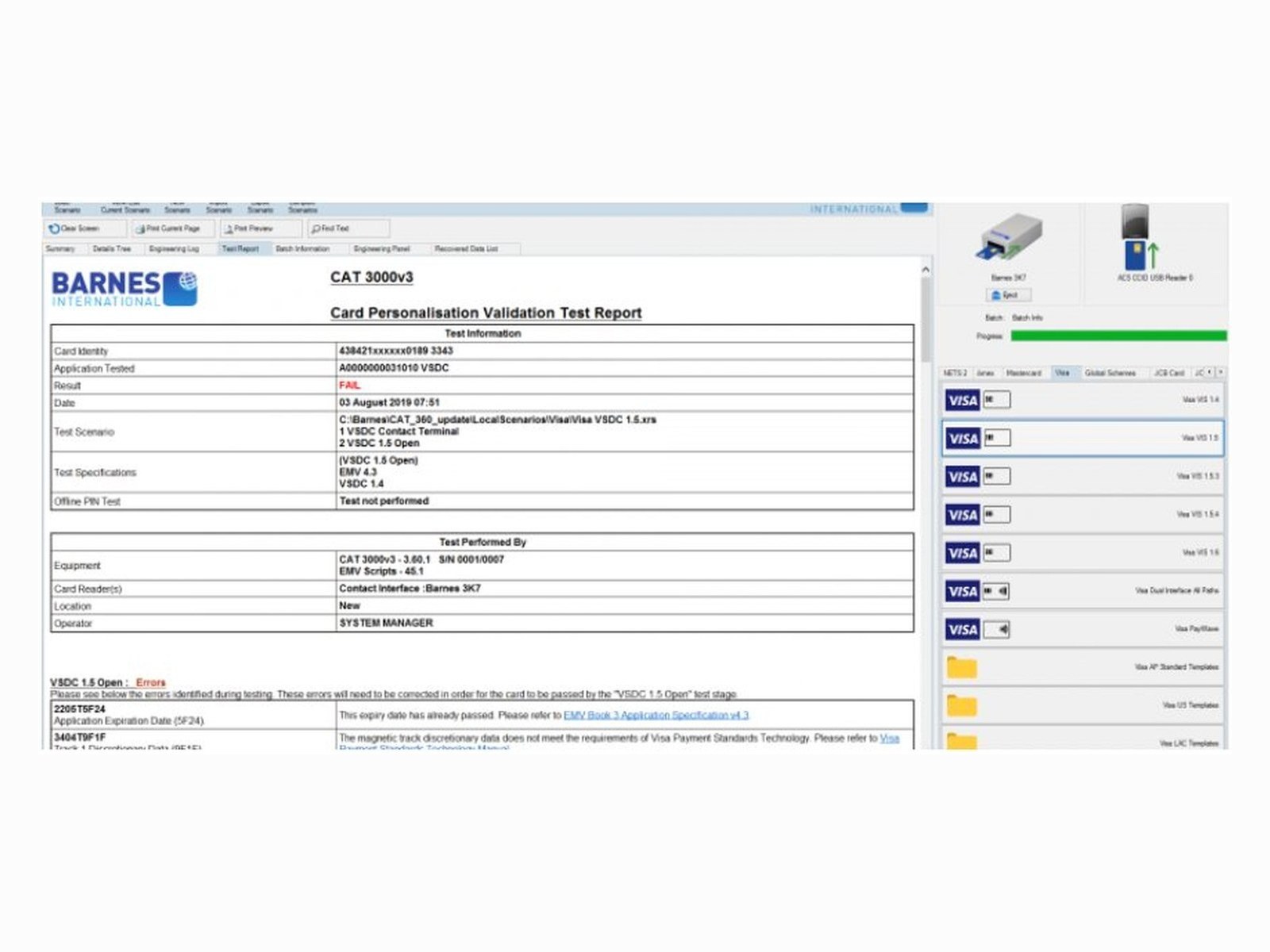Click the printer icon on Print Current Page

140,228
